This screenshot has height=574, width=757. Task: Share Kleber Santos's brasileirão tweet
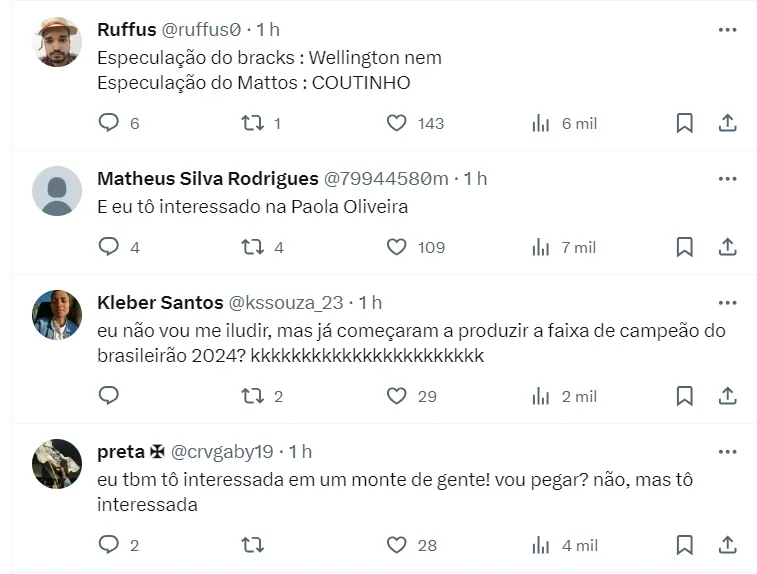(728, 396)
